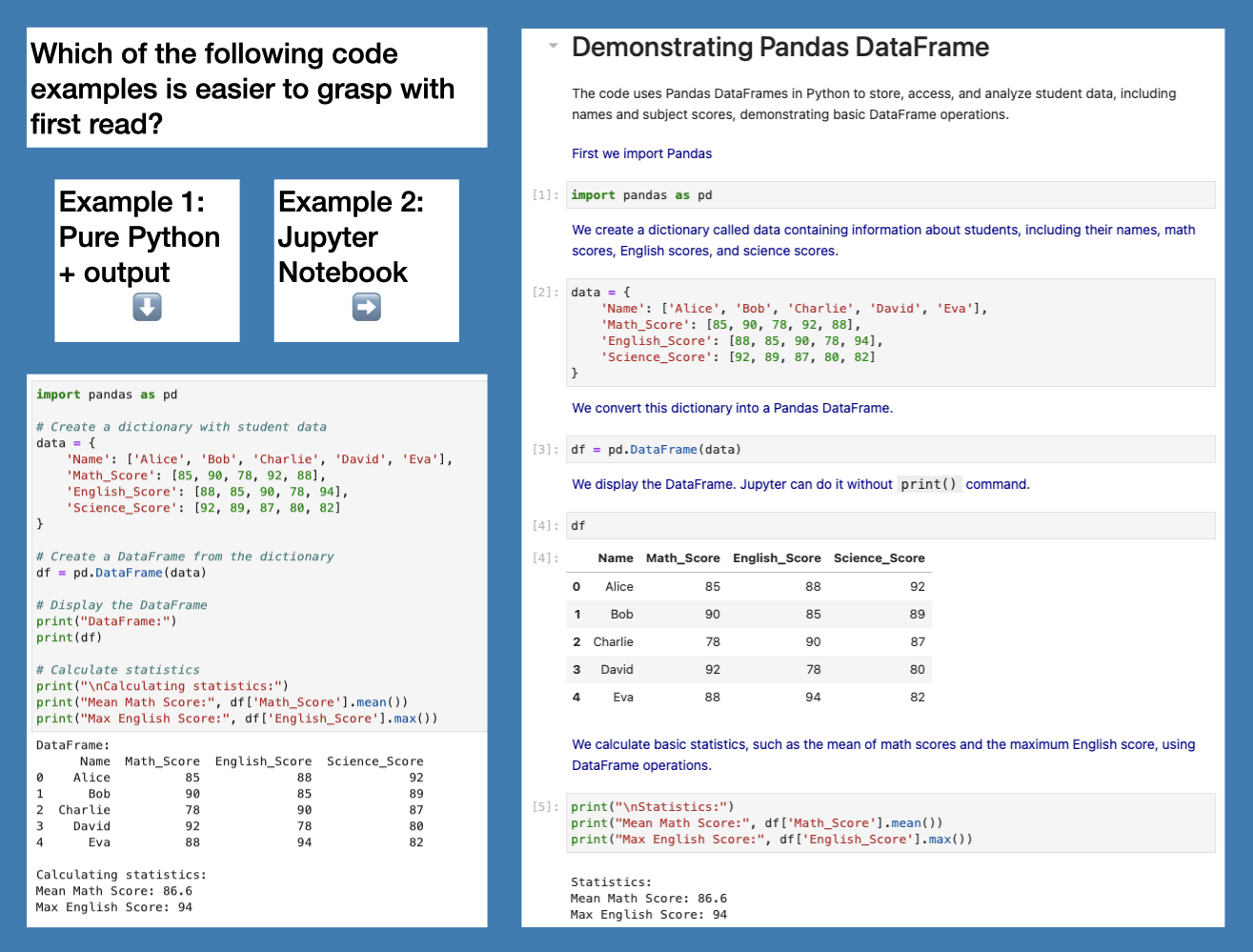
Task: Click 'DataFrame:' line in left printed output
Action: [73, 745]
